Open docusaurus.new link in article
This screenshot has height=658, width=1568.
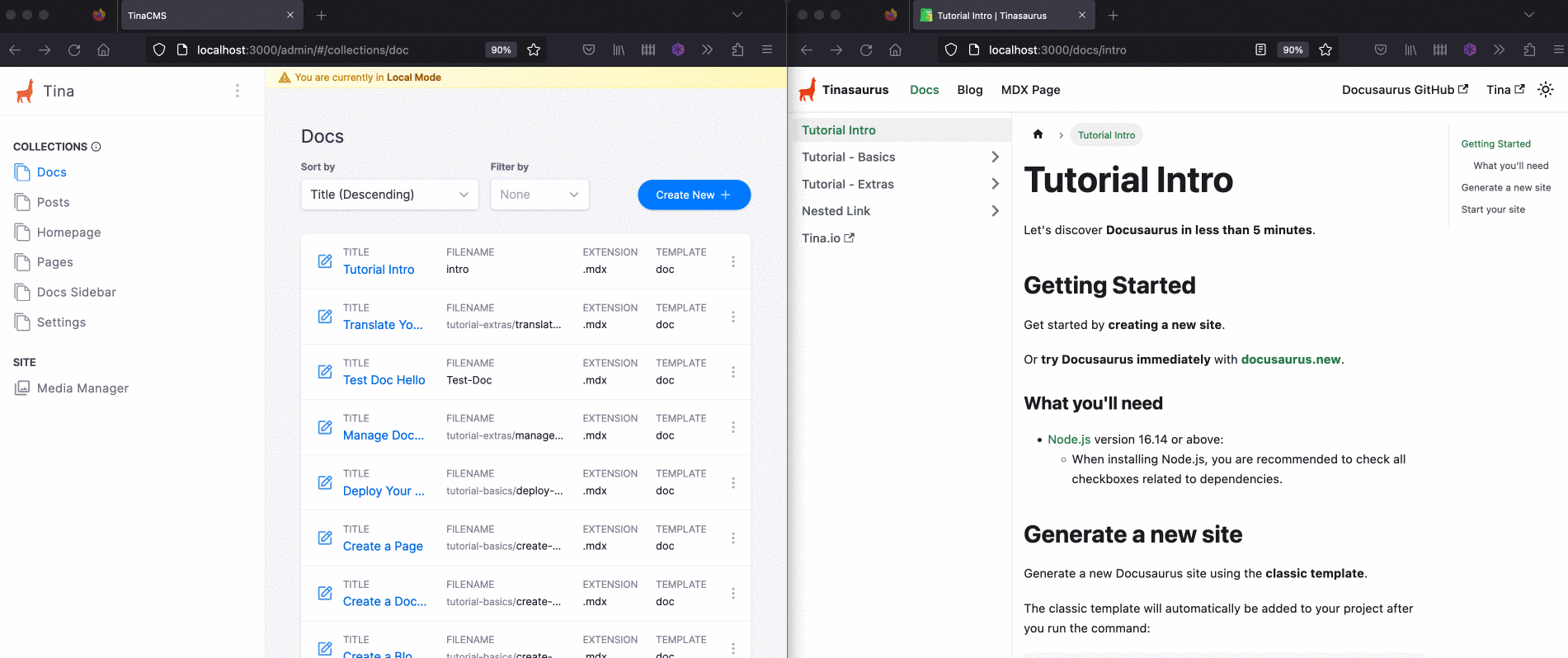tap(1291, 360)
